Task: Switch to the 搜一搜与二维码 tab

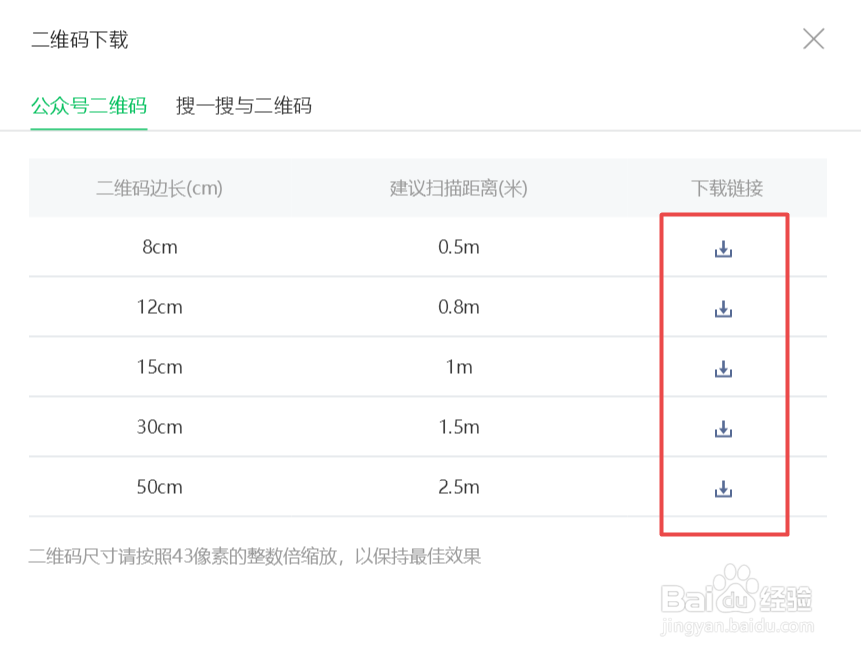Action: 243,105
